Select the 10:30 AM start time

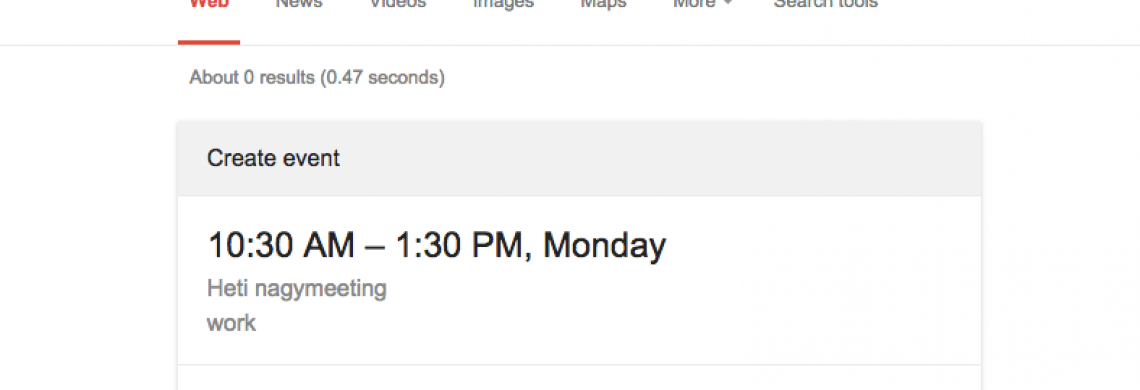click(x=281, y=245)
